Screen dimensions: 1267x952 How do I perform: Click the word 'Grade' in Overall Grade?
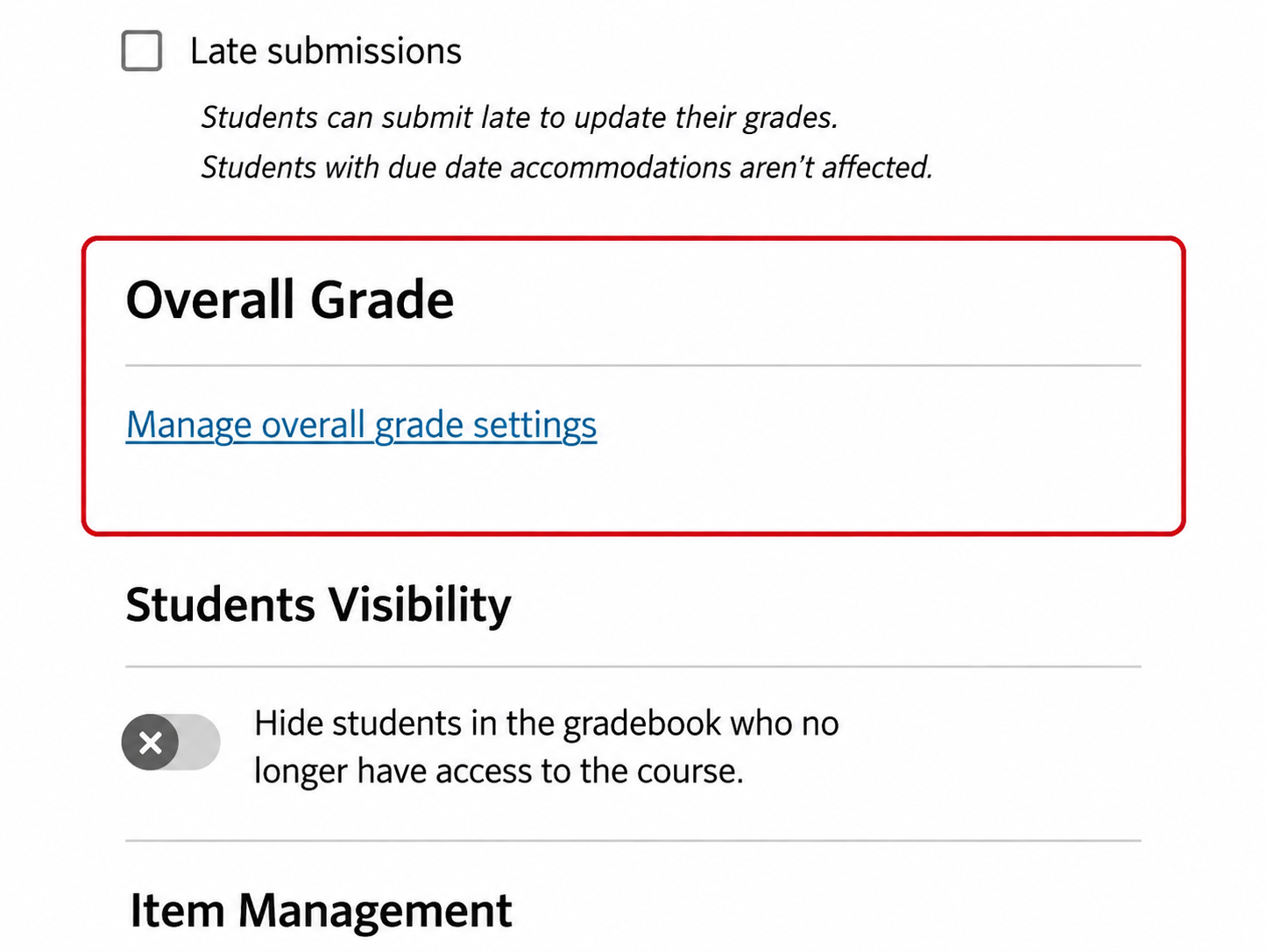tap(382, 300)
